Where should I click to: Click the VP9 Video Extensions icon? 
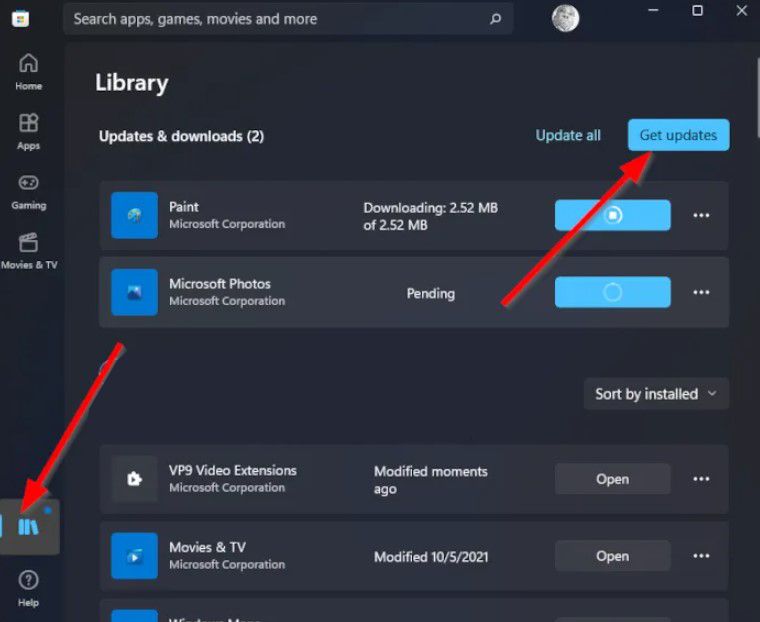(134, 479)
